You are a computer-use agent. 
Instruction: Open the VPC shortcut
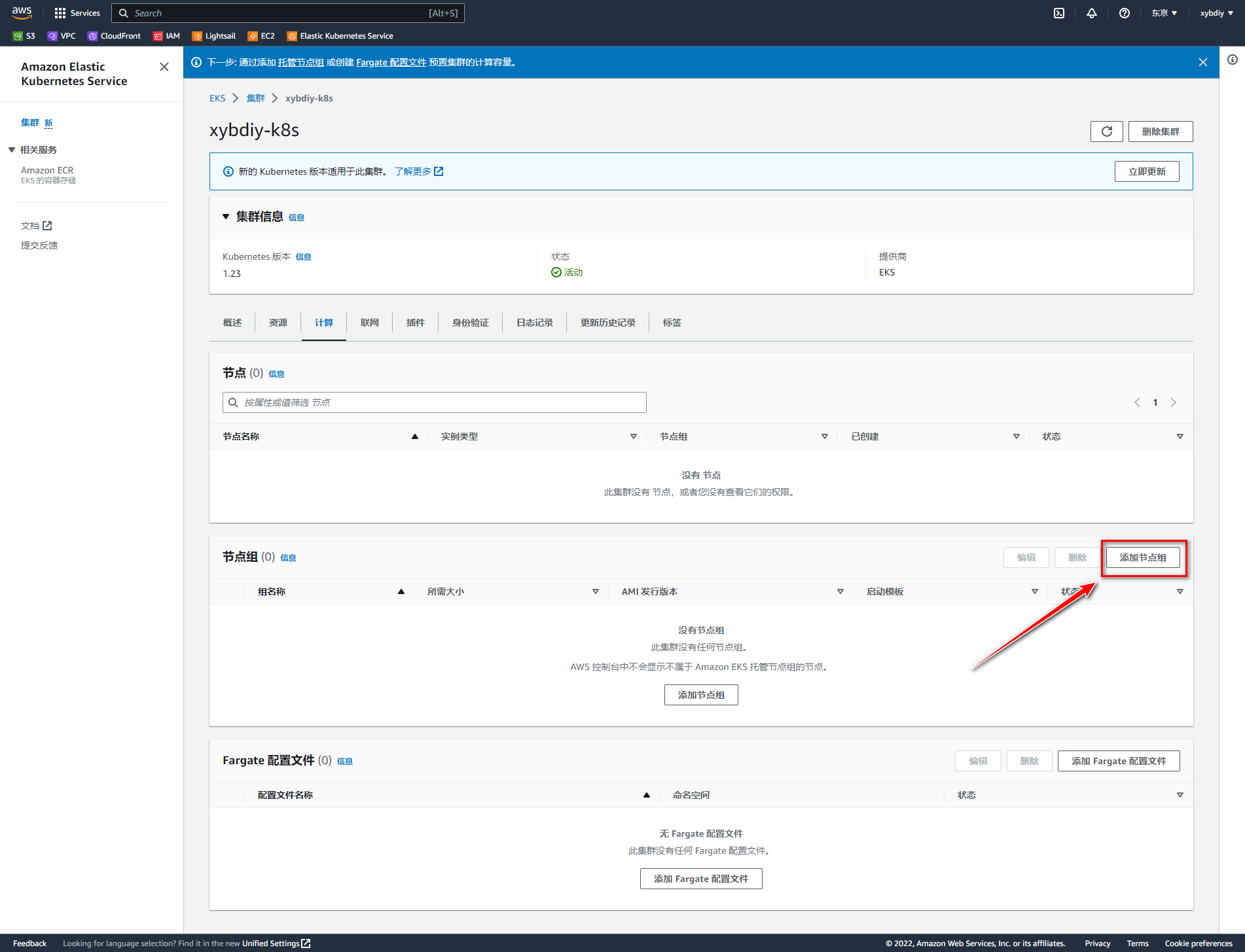[x=62, y=36]
